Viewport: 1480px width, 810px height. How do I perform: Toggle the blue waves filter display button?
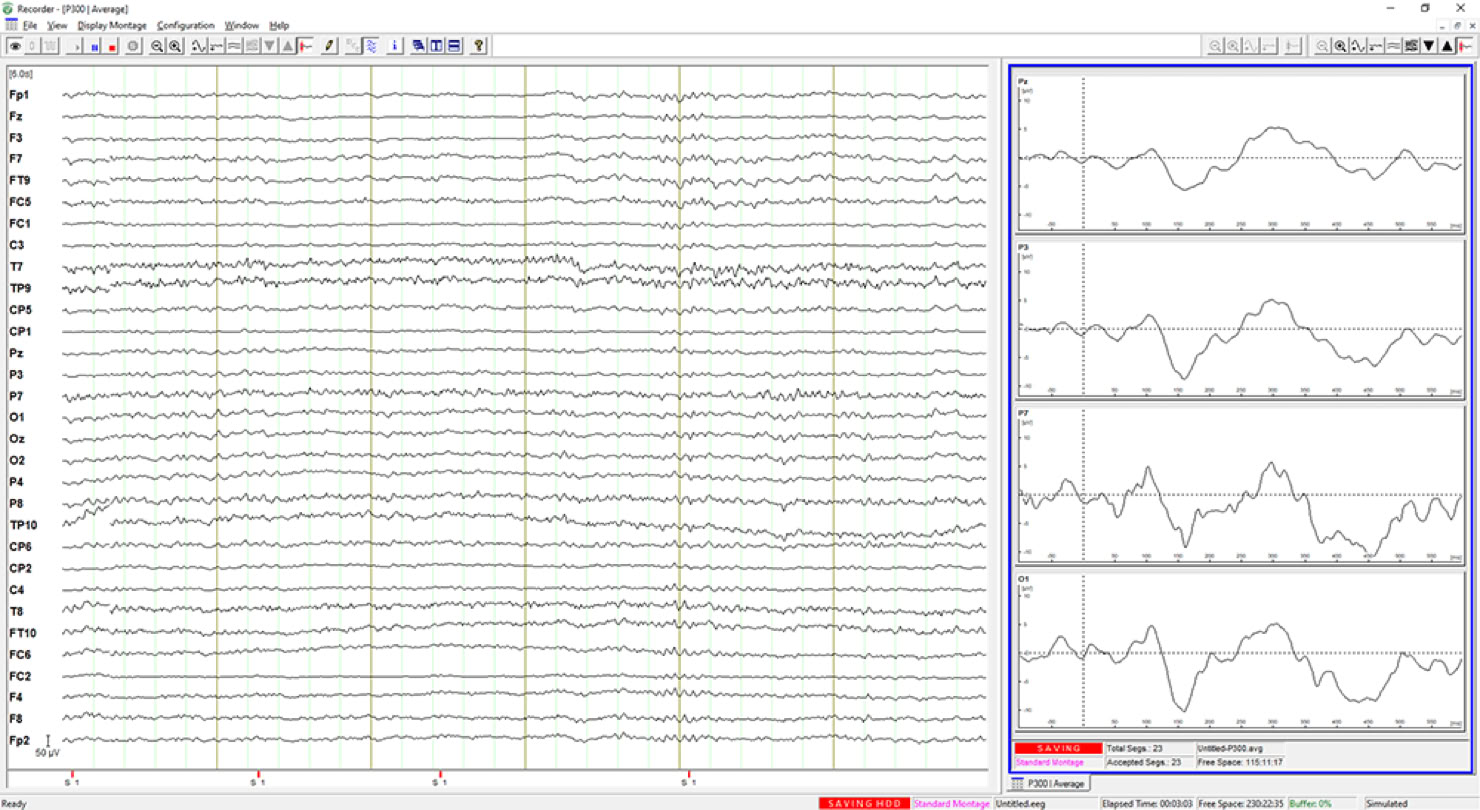coord(371,46)
